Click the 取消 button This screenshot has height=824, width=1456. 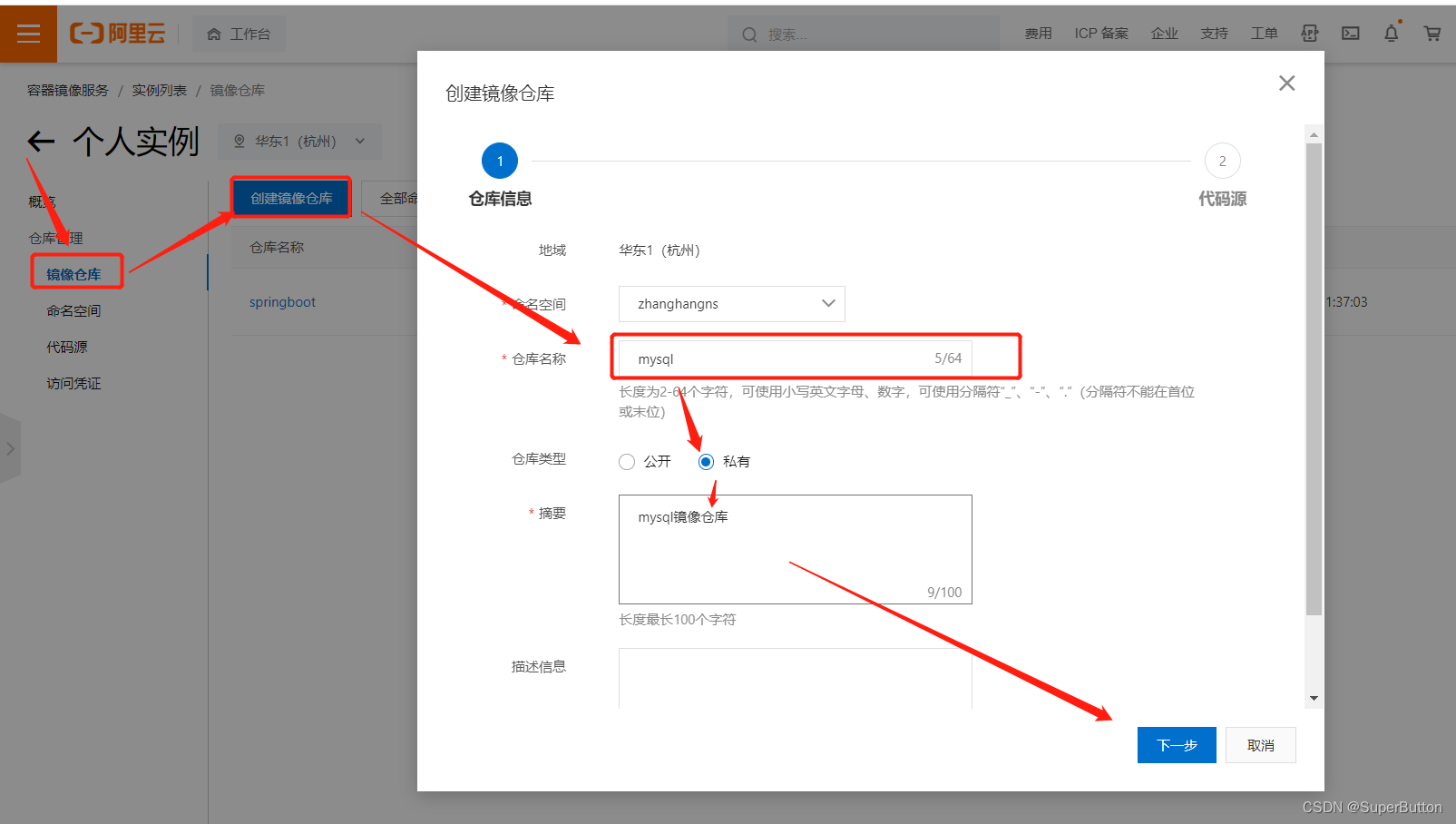(1261, 745)
